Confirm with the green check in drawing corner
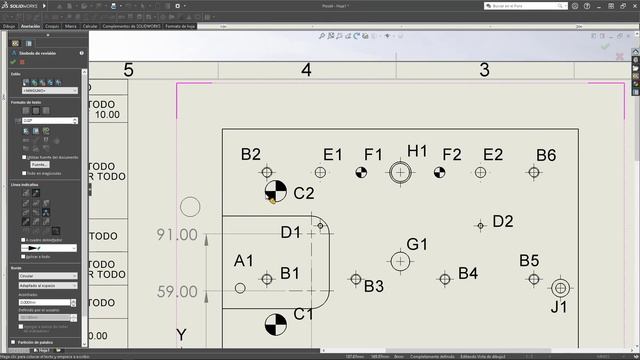 tap(605, 47)
